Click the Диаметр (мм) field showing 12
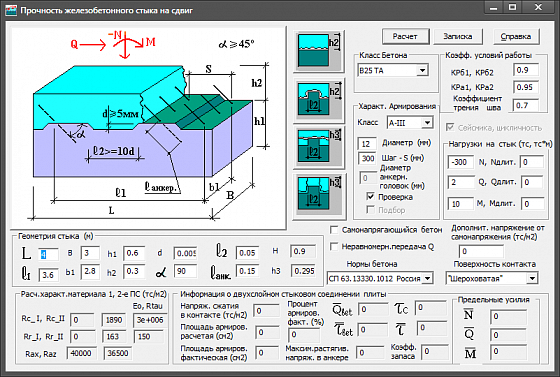560x377 pixels. tap(367, 144)
